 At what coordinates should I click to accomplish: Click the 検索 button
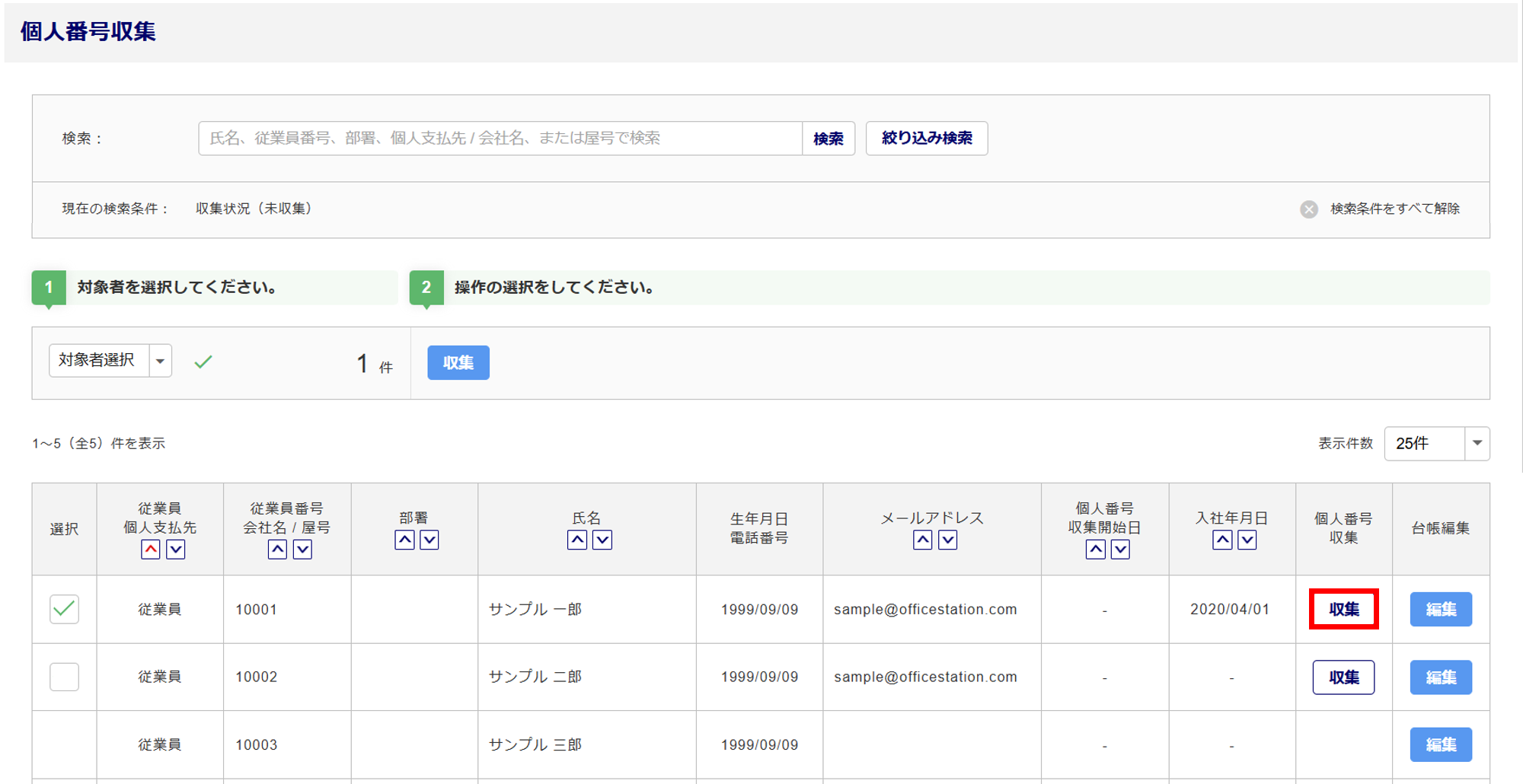tap(829, 139)
